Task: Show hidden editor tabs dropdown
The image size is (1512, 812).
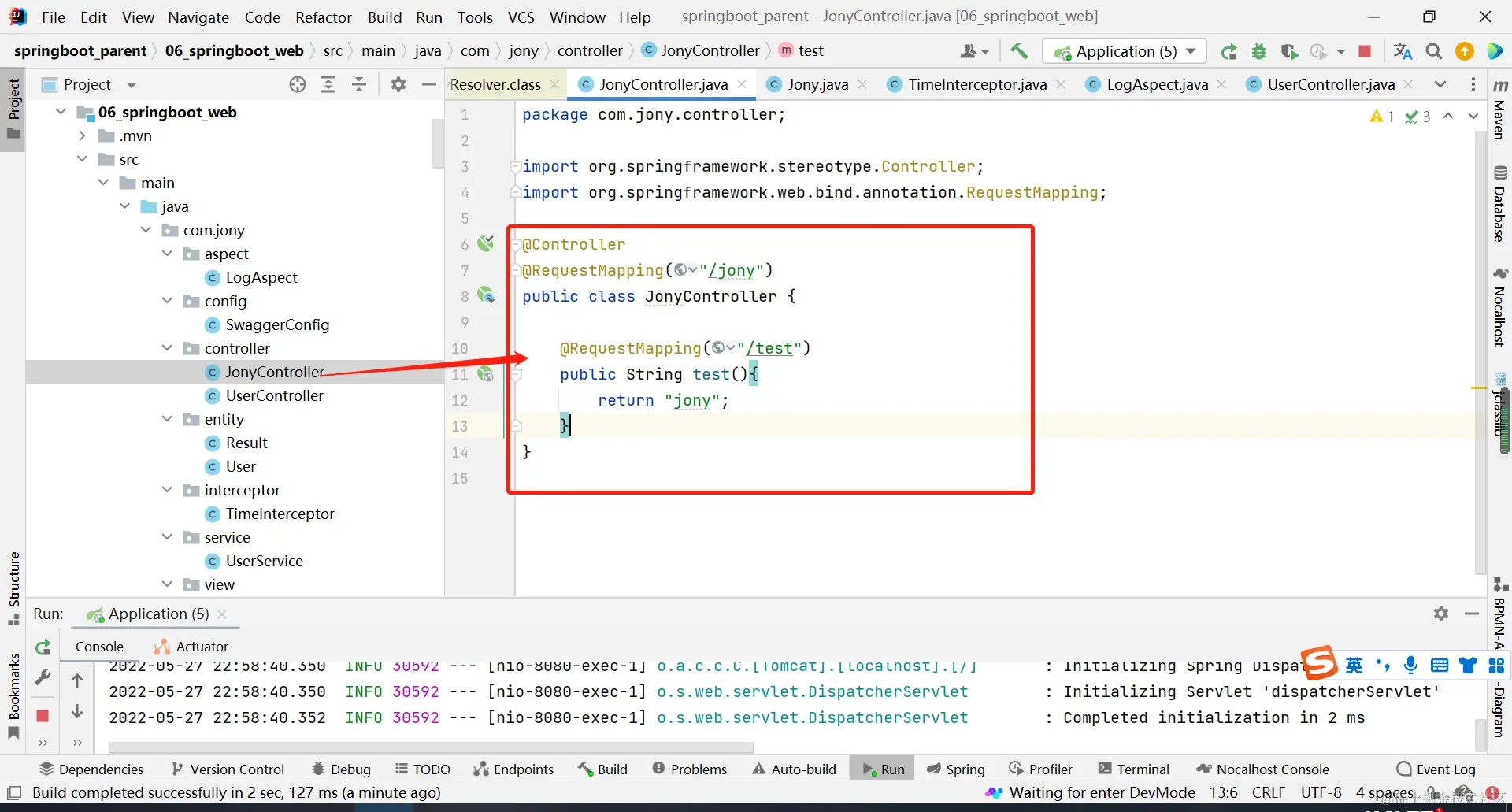Action: [1440, 84]
